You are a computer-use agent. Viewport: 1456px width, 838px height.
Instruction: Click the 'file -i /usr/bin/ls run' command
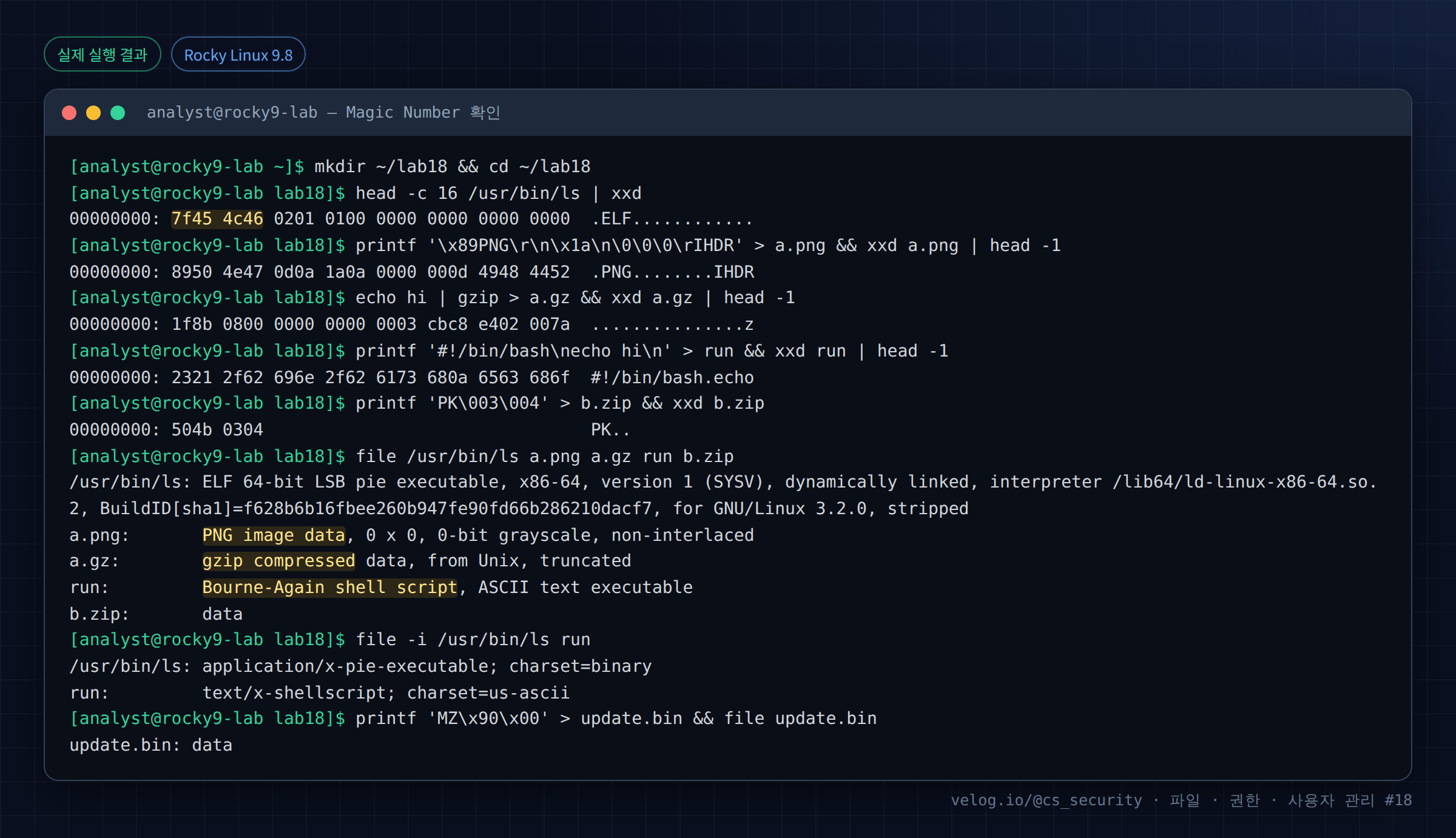[x=473, y=640]
